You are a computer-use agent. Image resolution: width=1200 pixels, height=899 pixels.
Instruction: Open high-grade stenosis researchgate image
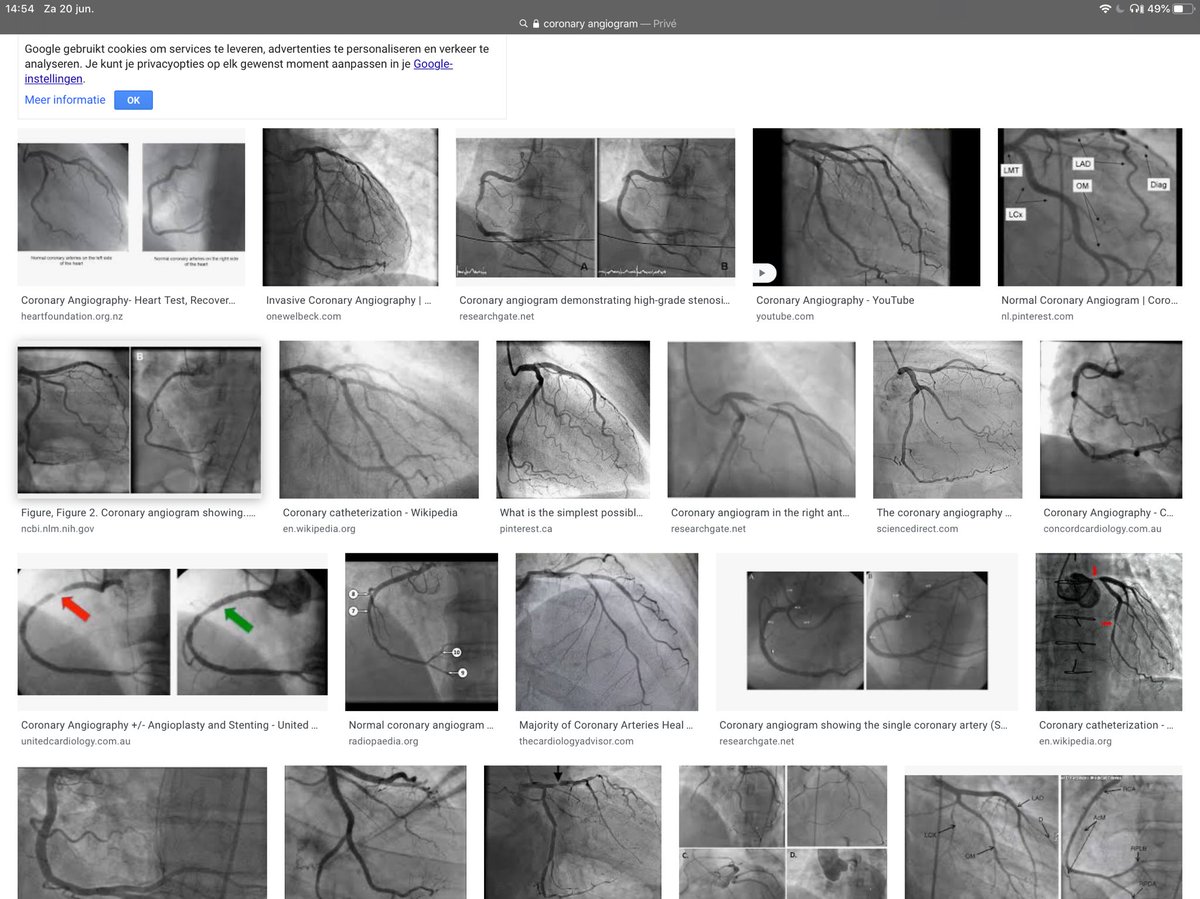coord(595,207)
